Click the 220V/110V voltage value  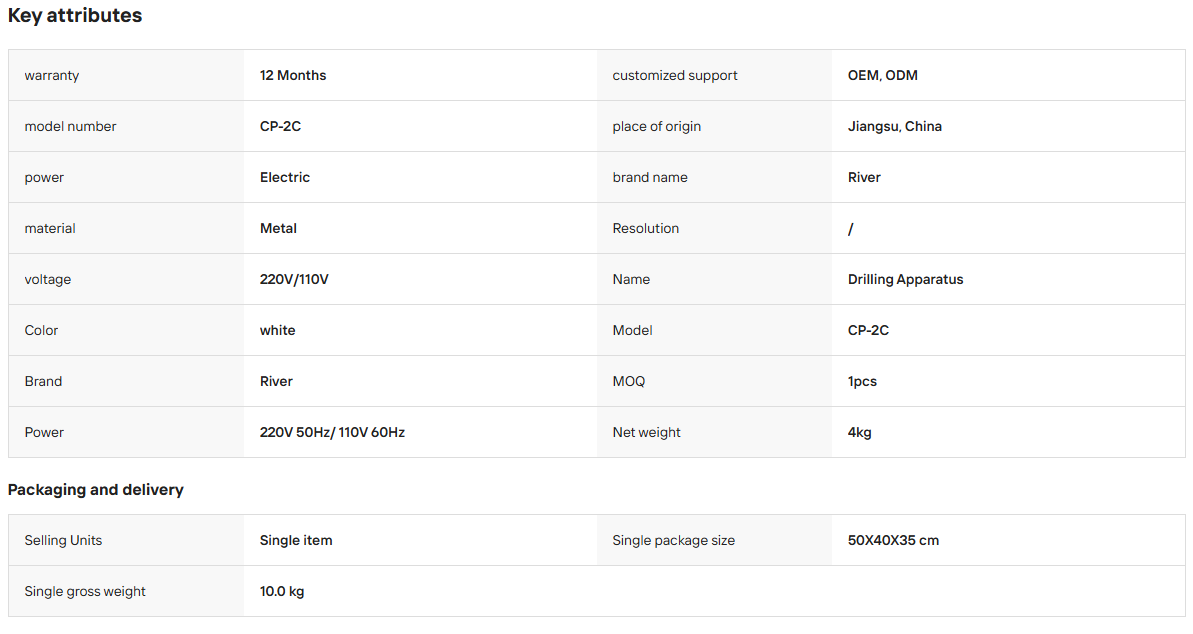[x=294, y=279]
